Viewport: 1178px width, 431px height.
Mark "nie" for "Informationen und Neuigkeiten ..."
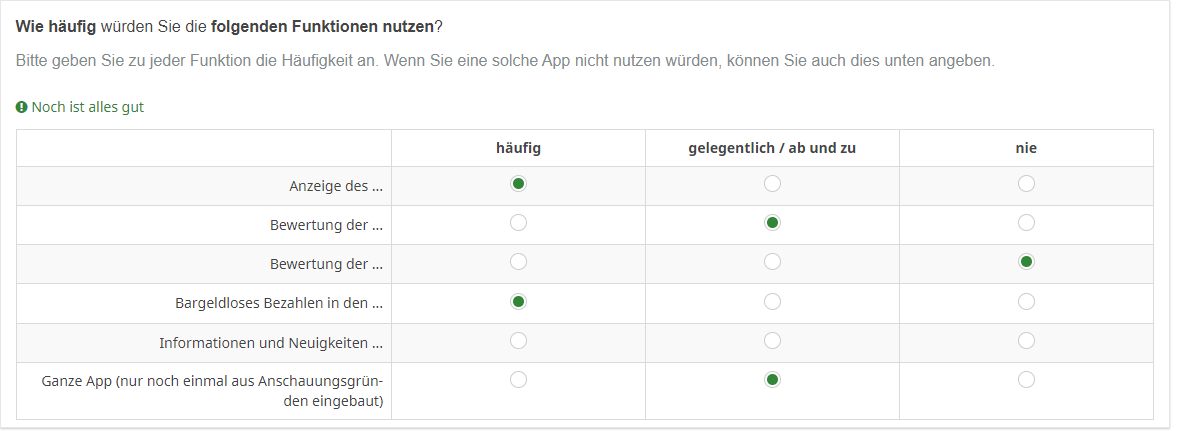coord(1026,341)
